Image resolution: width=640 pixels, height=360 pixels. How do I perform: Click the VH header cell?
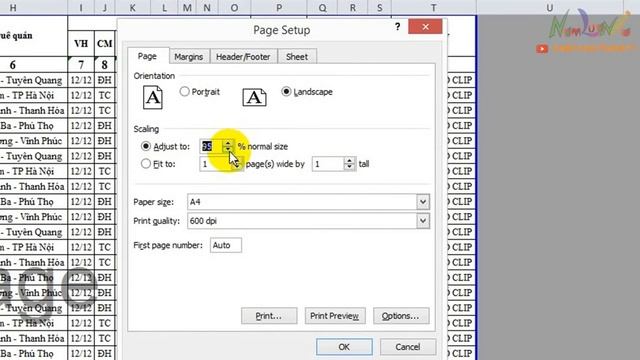pyautogui.click(x=81, y=43)
